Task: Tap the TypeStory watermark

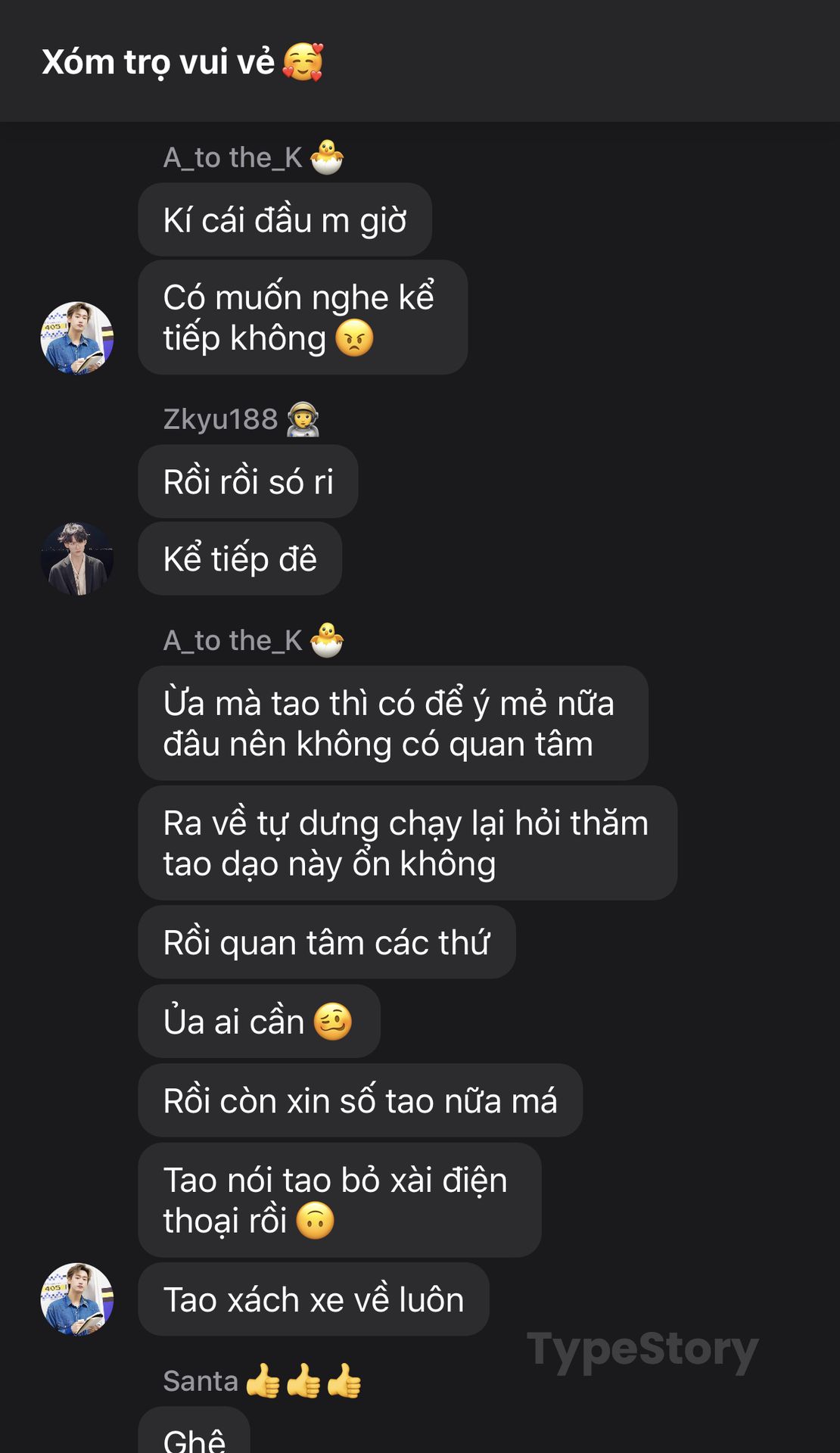Action: tap(642, 1351)
